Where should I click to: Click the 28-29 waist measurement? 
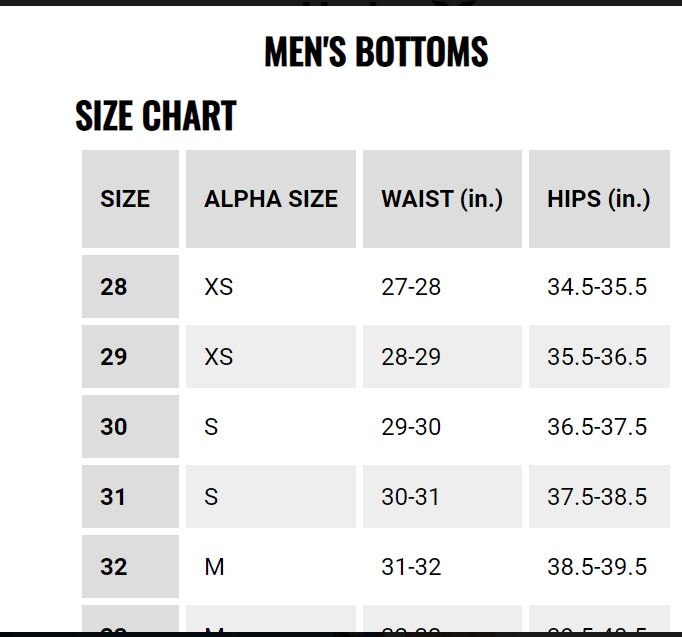(411, 357)
